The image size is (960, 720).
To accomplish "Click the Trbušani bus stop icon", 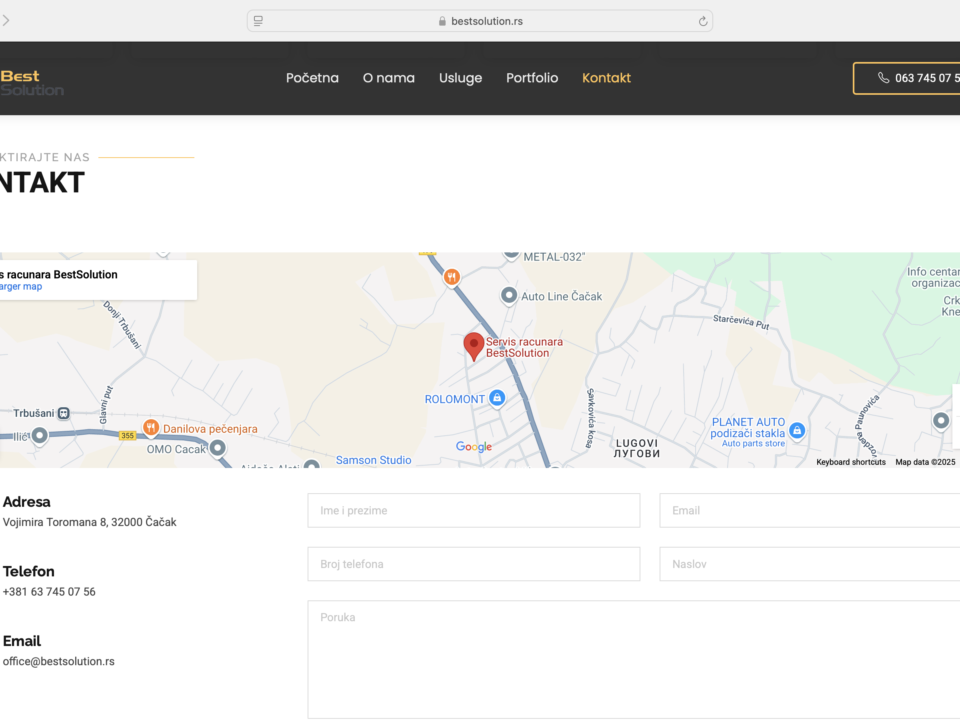I will (x=64, y=412).
